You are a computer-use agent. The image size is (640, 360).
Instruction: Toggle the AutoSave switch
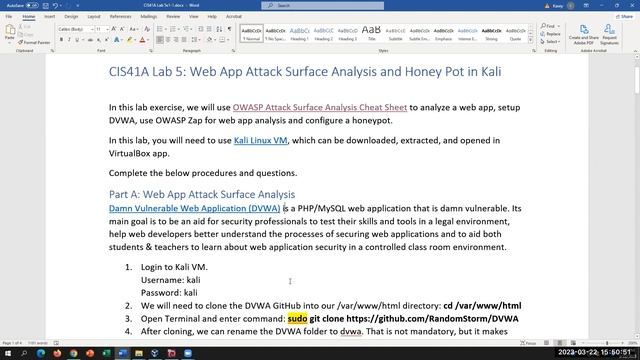[32, 6]
